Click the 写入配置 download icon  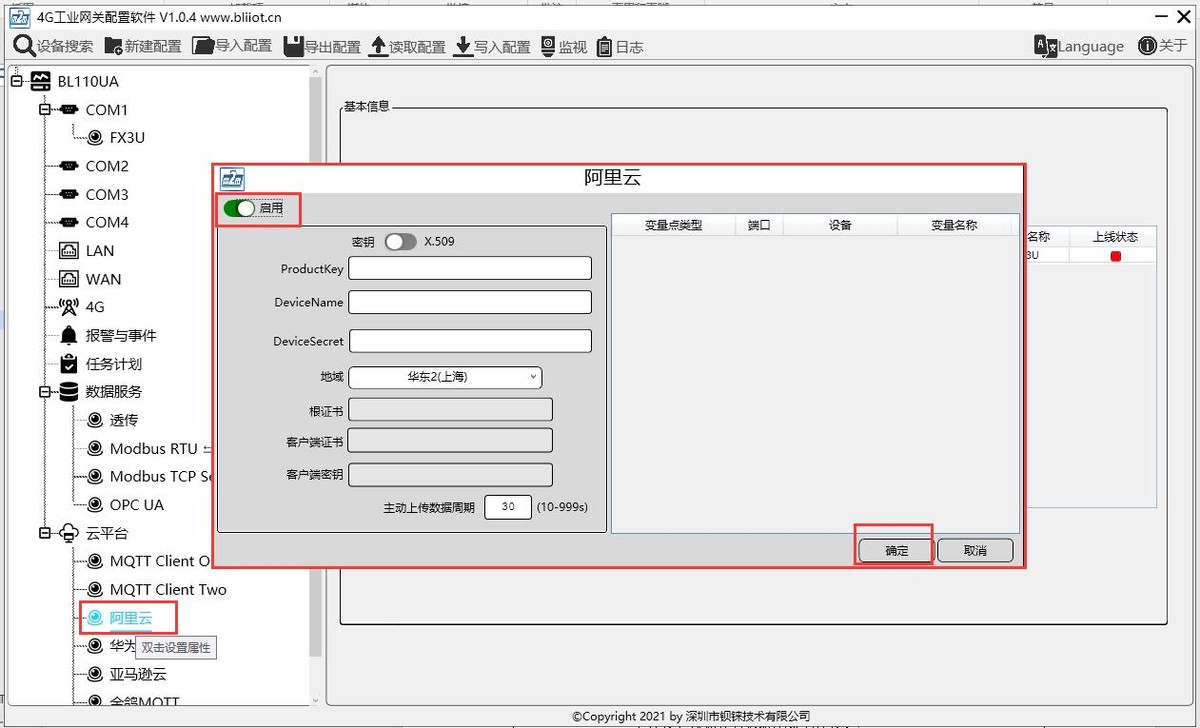[463, 46]
